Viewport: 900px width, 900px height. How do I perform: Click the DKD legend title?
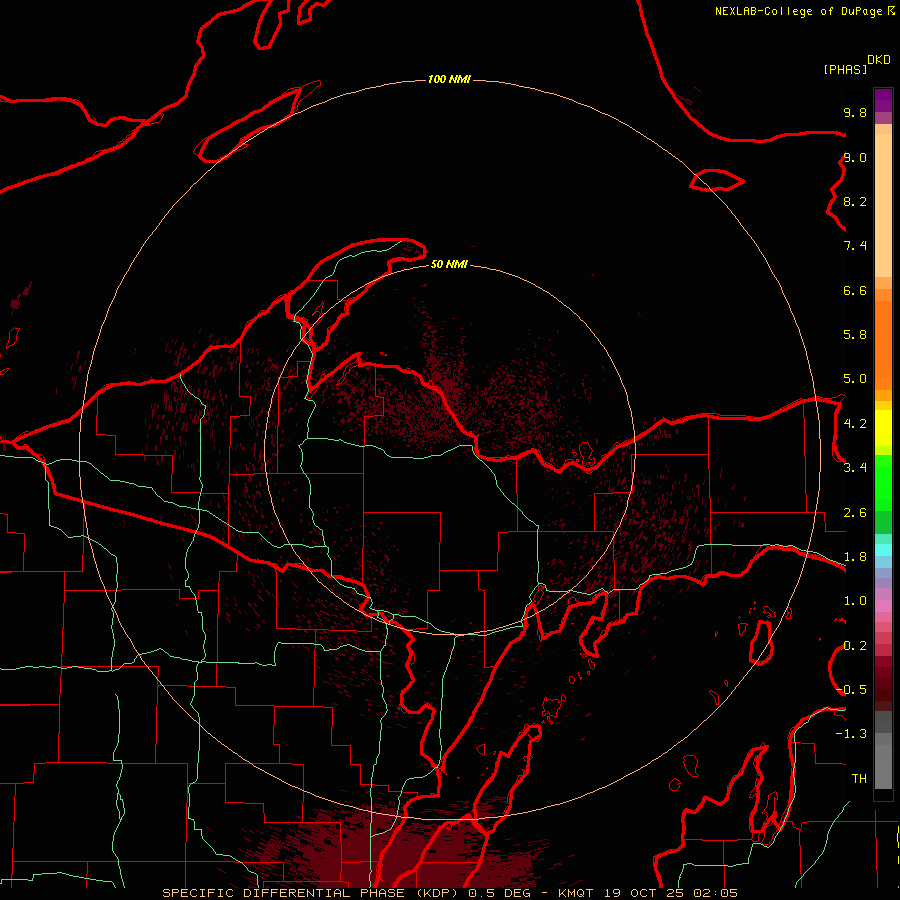click(879, 60)
